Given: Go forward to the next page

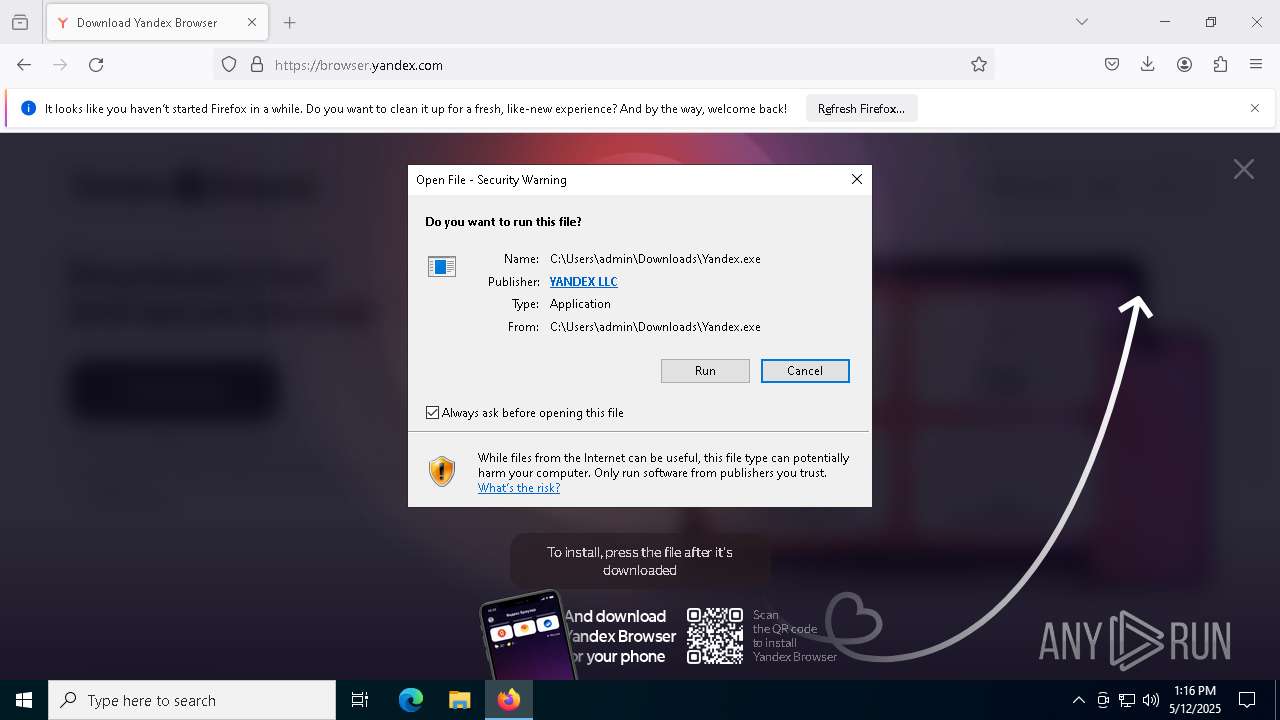Looking at the screenshot, I should (x=60, y=65).
